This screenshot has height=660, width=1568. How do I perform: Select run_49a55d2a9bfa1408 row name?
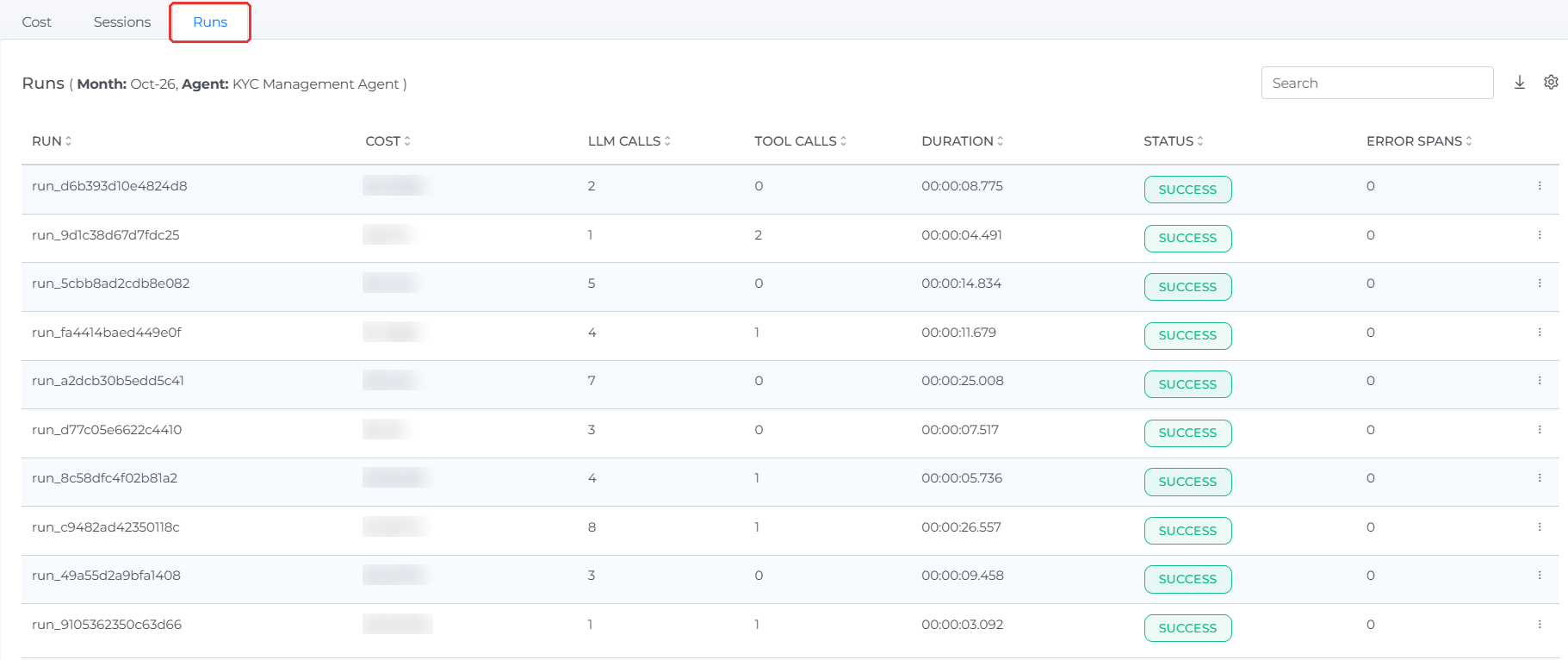(107, 576)
